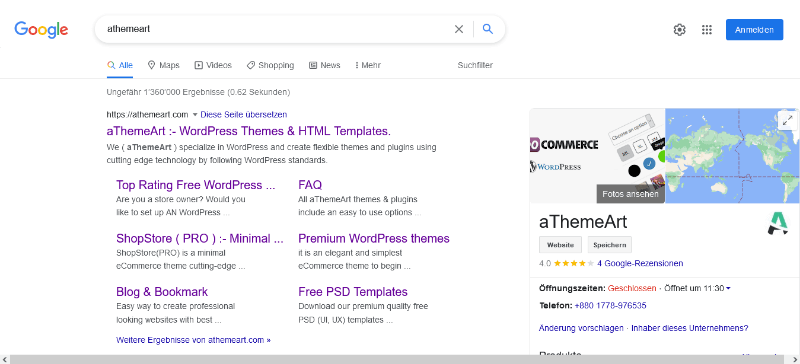
Task: Open aThemeArt WordPress Themes & HTML Templates result
Action: tap(248, 131)
